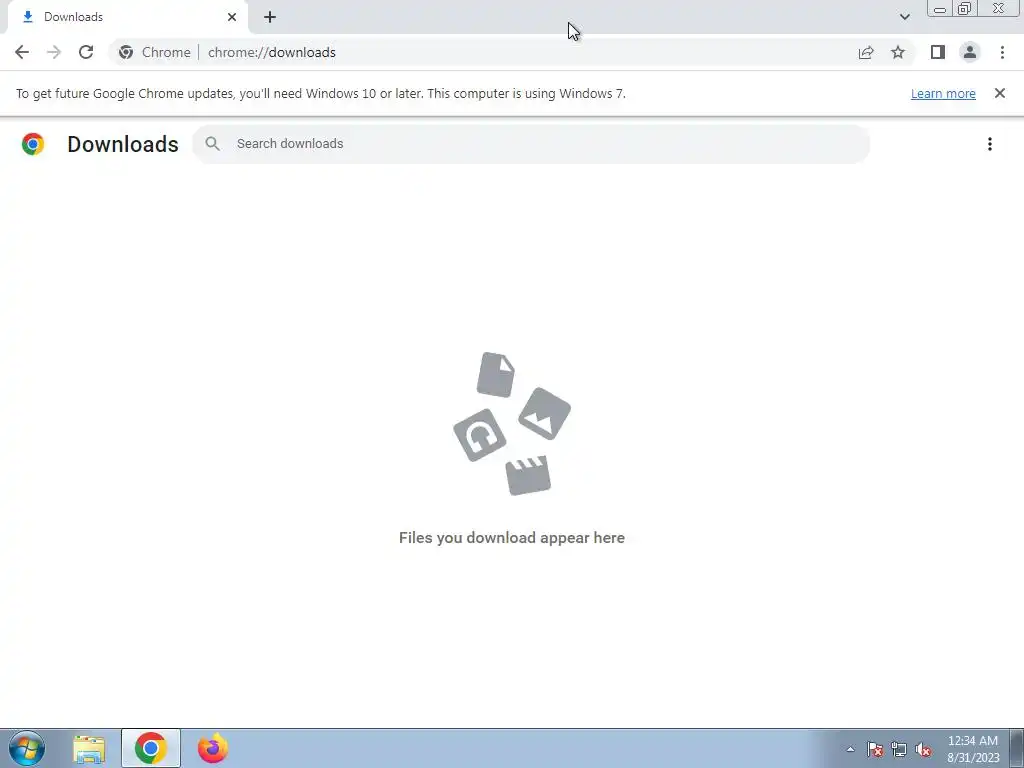Open Chrome's main three-dot menu
Screen dimensions: 1024x768
coord(1002,52)
